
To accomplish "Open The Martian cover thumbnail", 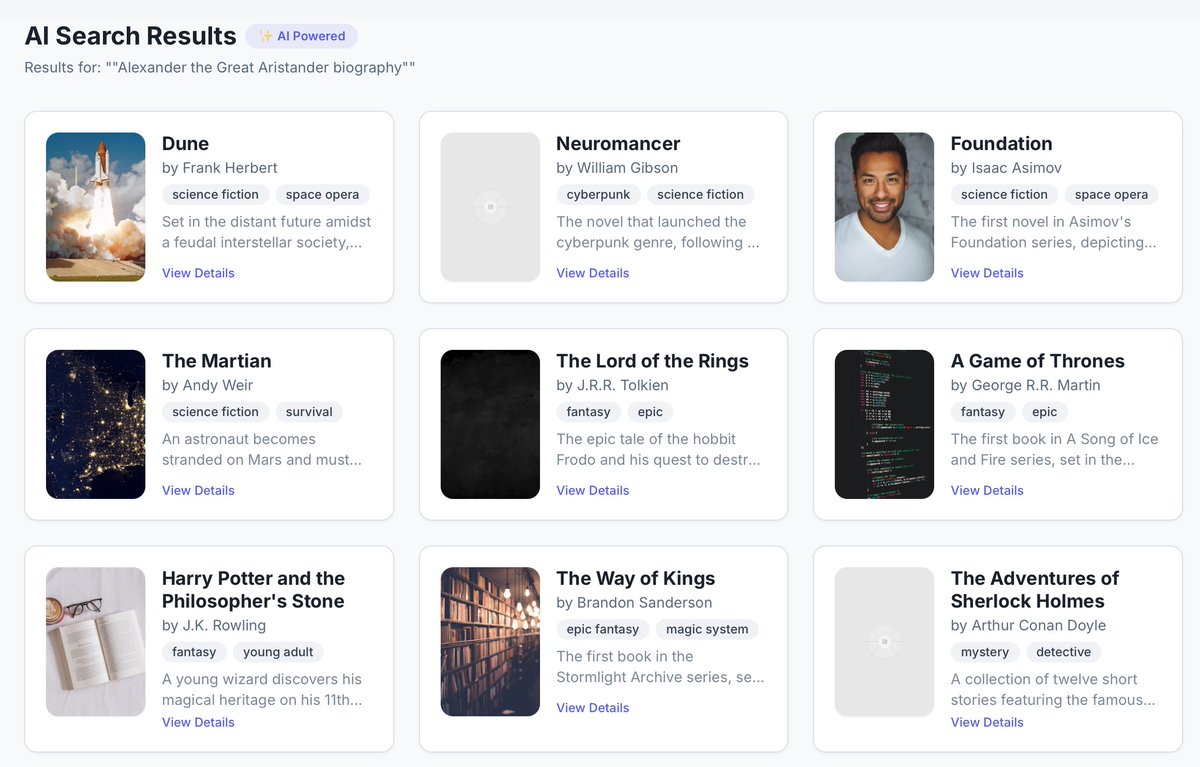I will (96, 424).
